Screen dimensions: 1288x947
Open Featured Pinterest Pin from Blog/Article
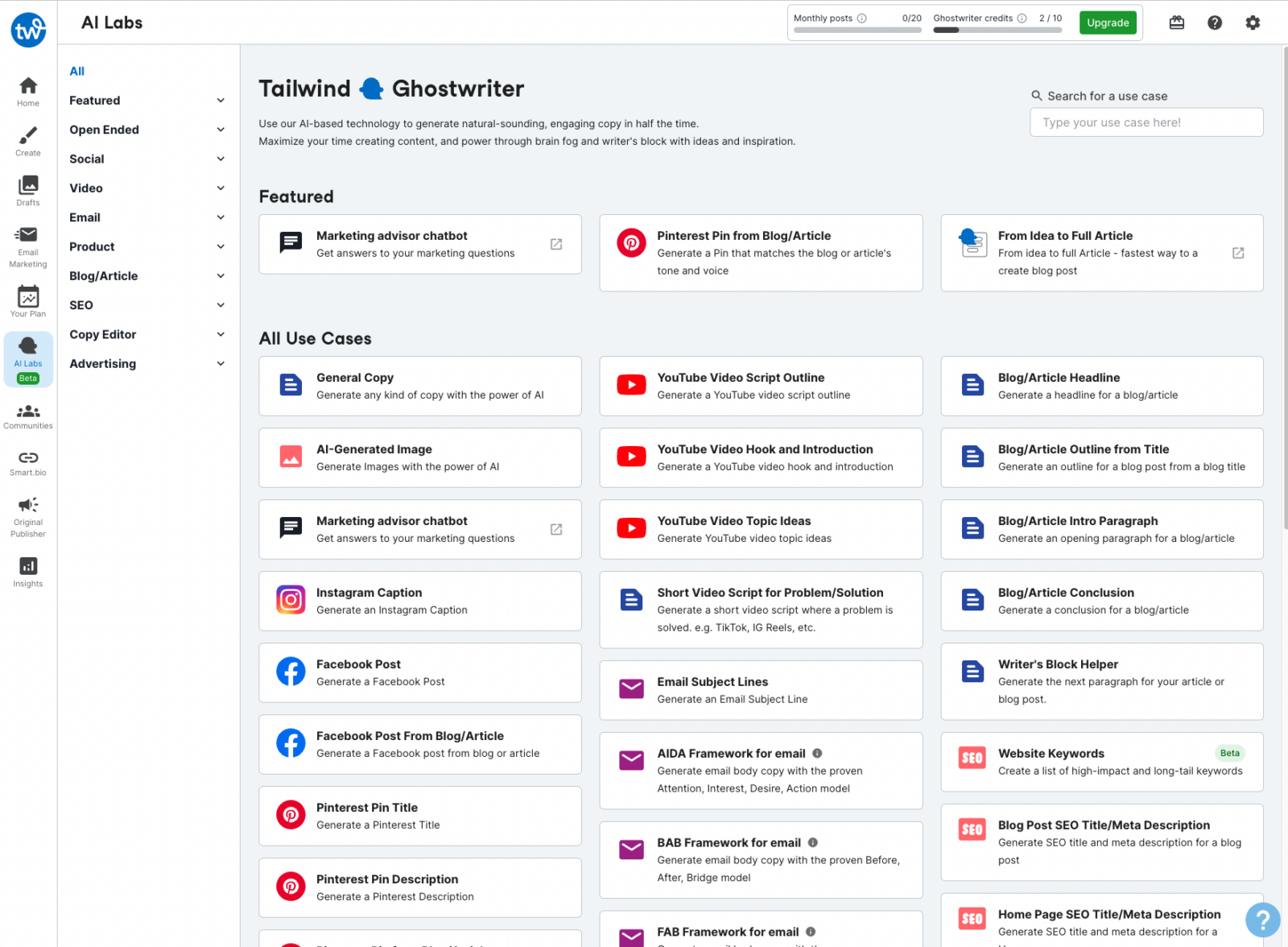pos(761,253)
